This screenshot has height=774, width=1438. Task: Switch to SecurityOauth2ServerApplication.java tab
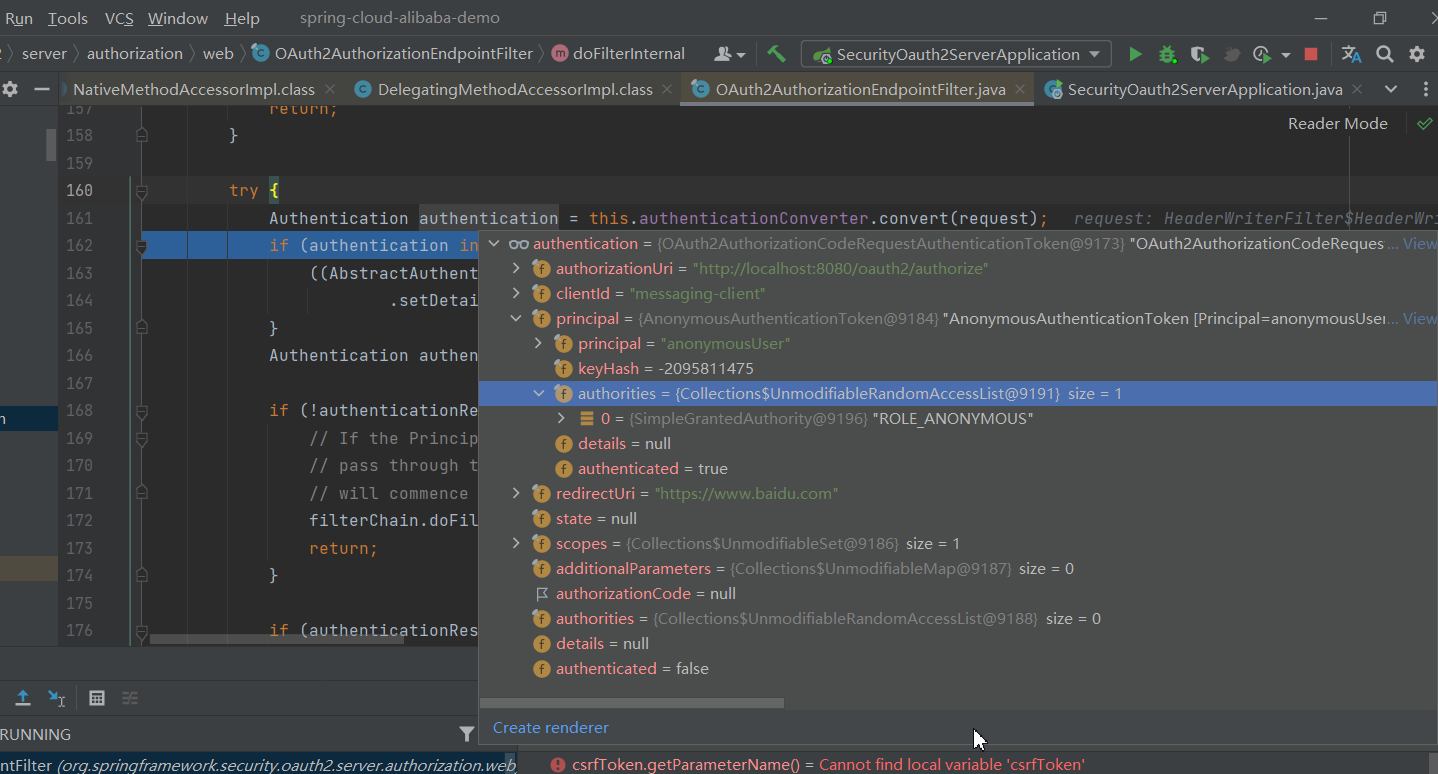pyautogui.click(x=1204, y=90)
